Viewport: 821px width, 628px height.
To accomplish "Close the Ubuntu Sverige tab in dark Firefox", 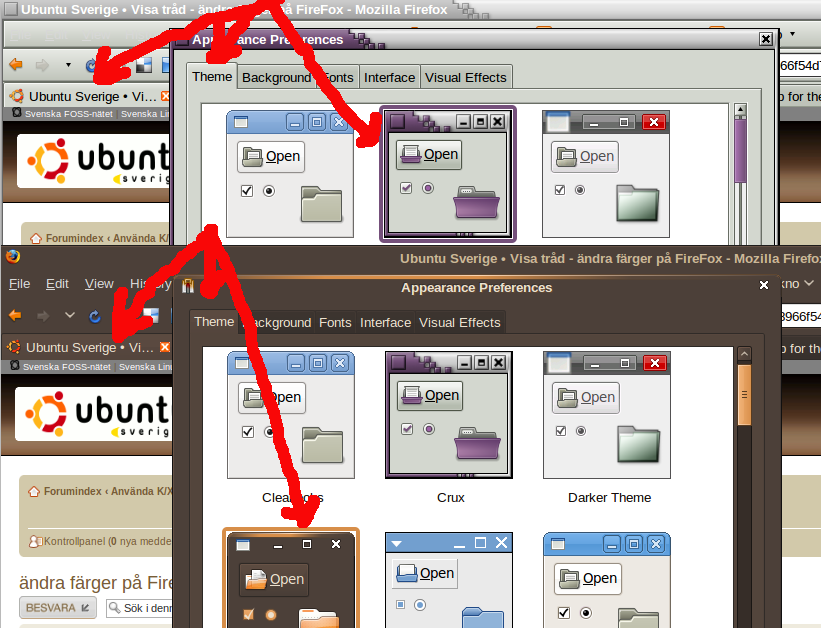I will (x=165, y=347).
